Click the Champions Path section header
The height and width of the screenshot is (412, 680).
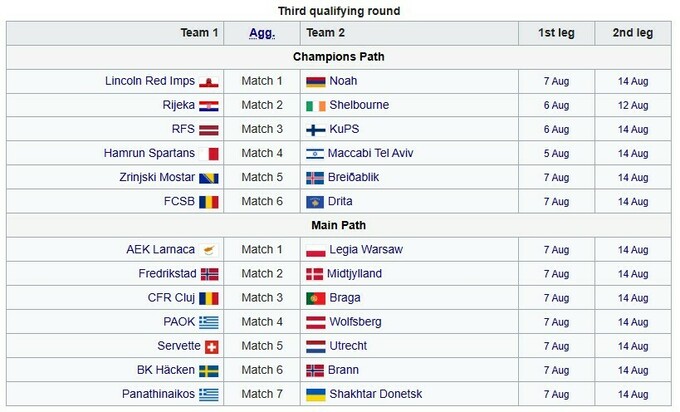338,57
